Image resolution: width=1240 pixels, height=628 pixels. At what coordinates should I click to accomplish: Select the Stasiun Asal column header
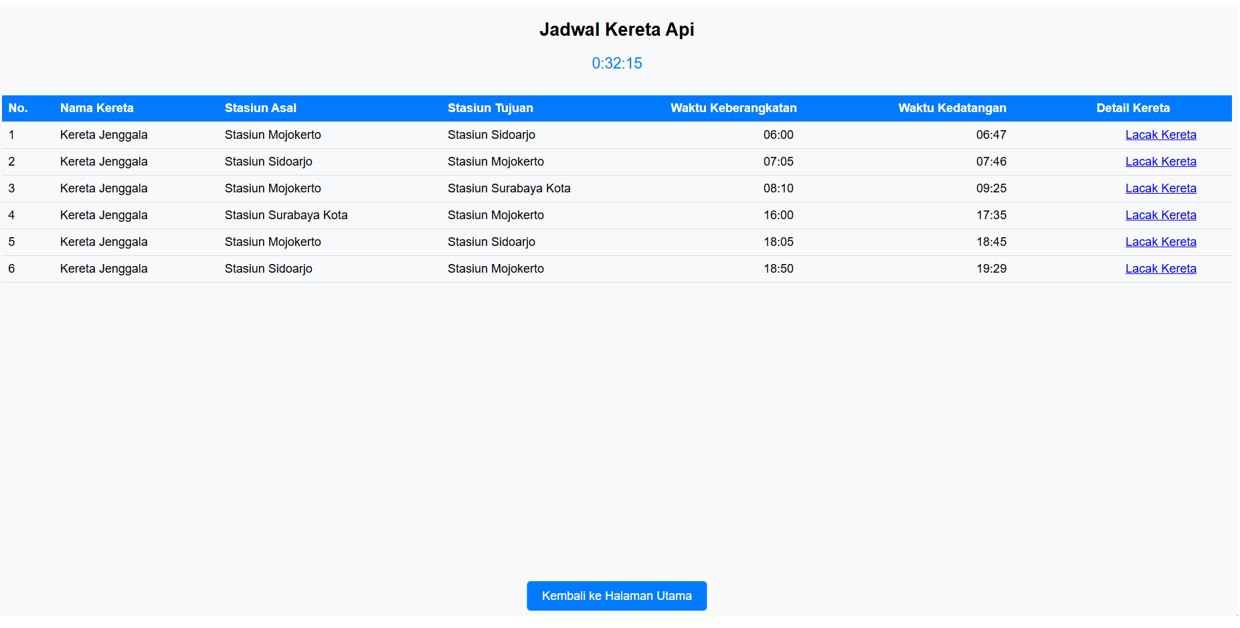[x=260, y=108]
